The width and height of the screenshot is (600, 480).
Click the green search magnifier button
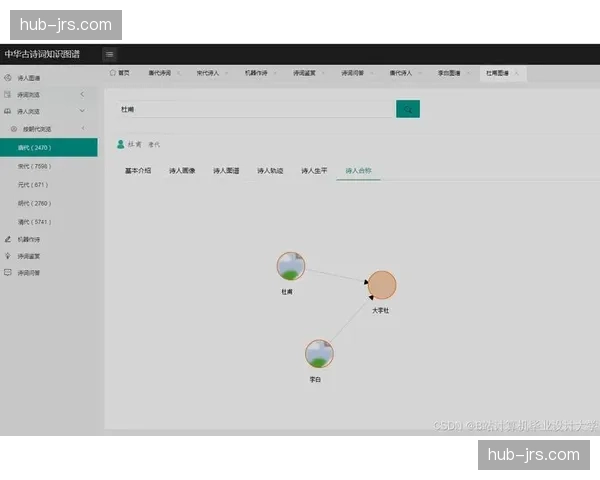click(408, 109)
